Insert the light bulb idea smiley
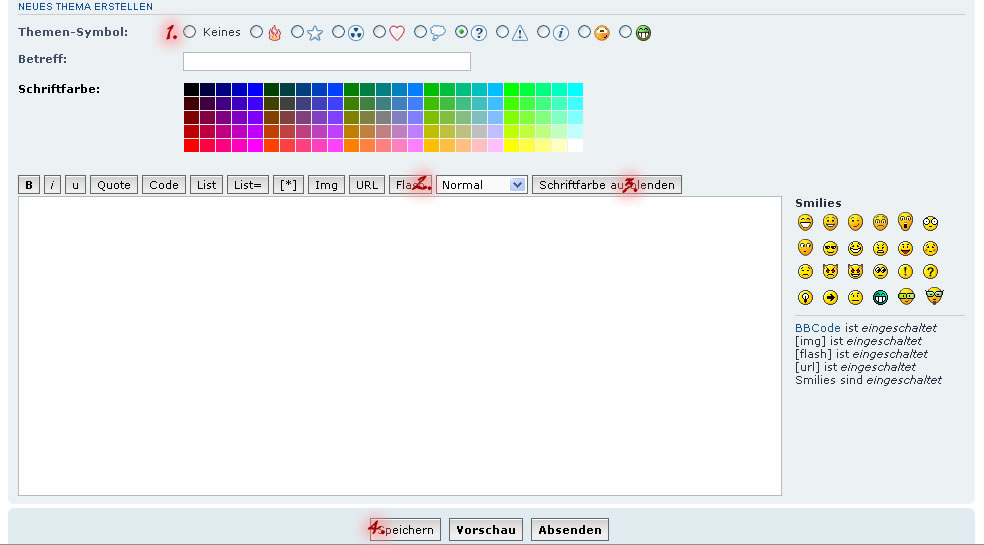The image size is (984, 545). [805, 297]
